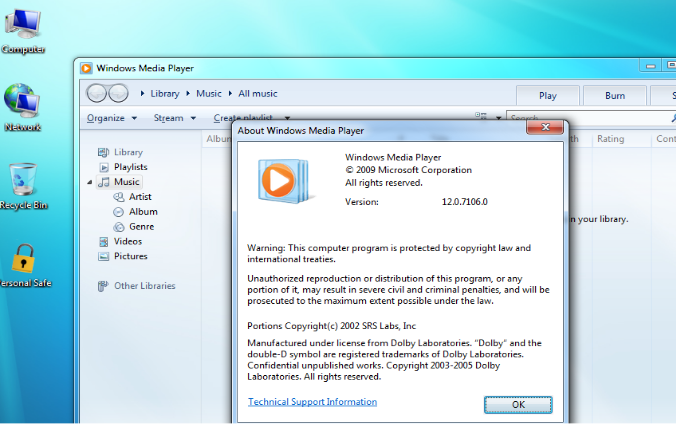676x429 pixels.
Task: Open the Technical Support Information link
Action: pos(312,401)
